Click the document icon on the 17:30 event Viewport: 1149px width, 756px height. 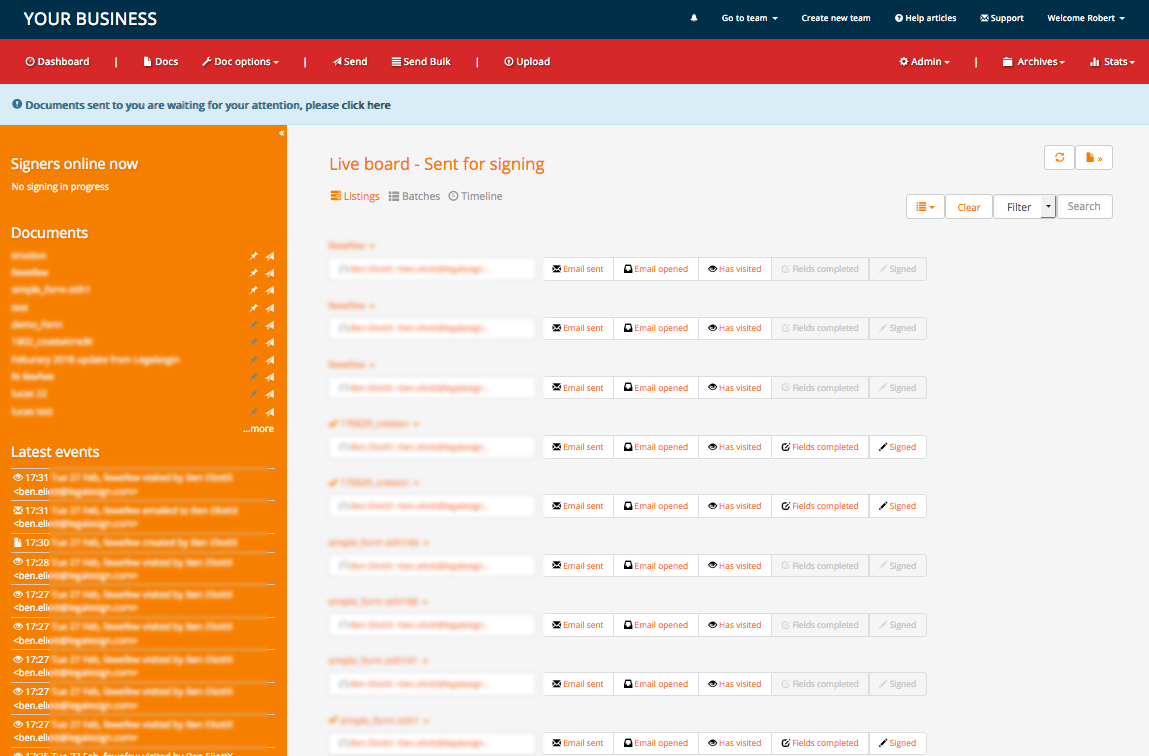(x=18, y=543)
